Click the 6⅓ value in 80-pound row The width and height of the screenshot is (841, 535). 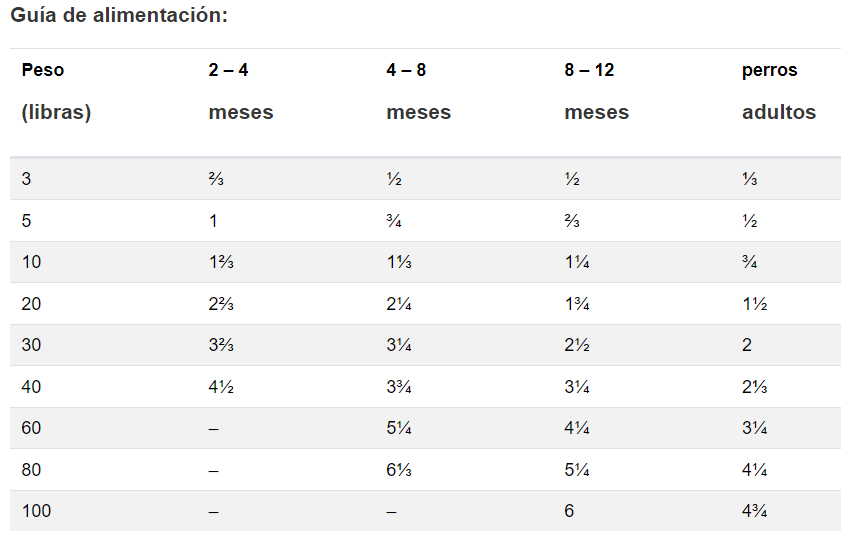click(399, 470)
